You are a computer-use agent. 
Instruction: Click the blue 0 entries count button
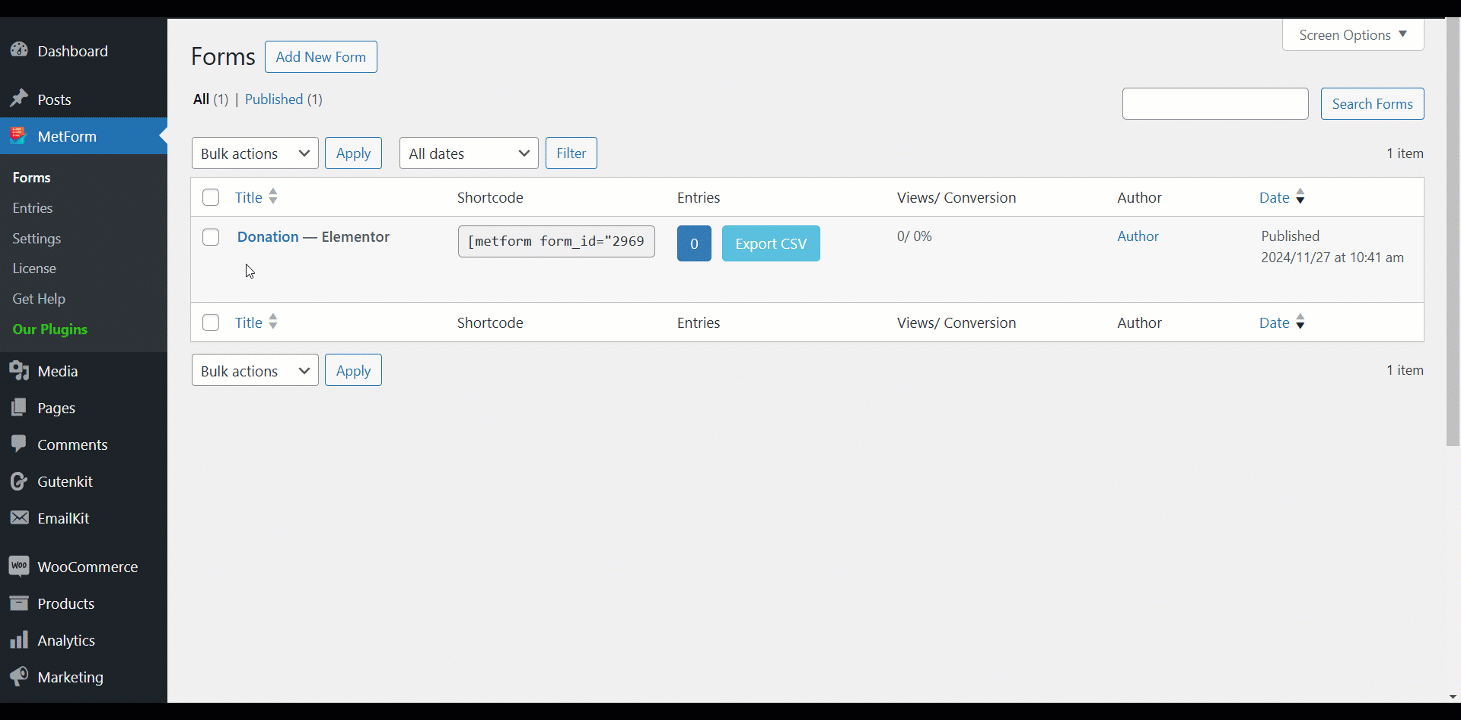(694, 244)
